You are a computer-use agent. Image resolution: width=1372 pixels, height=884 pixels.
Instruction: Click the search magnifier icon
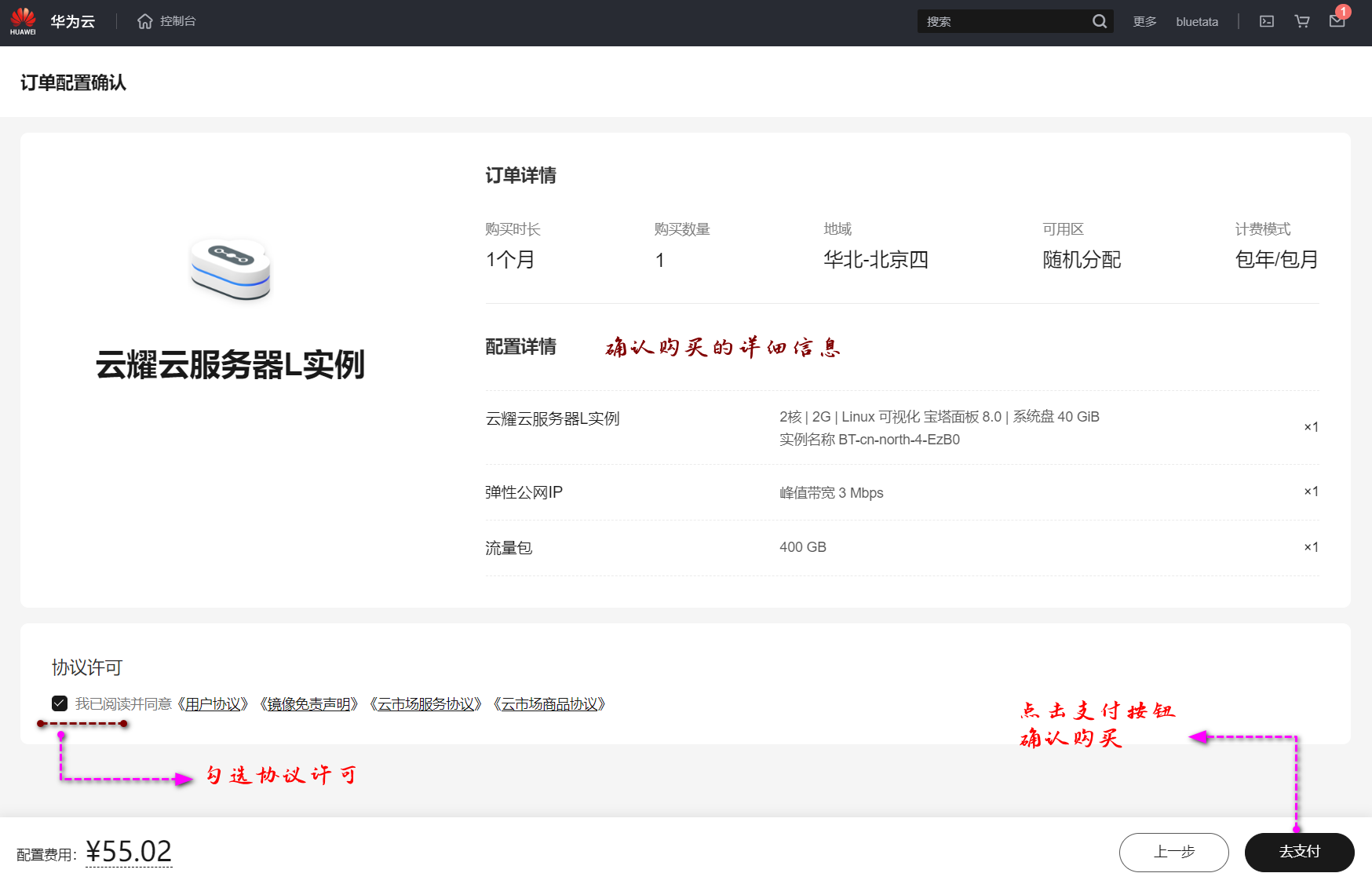[1099, 21]
